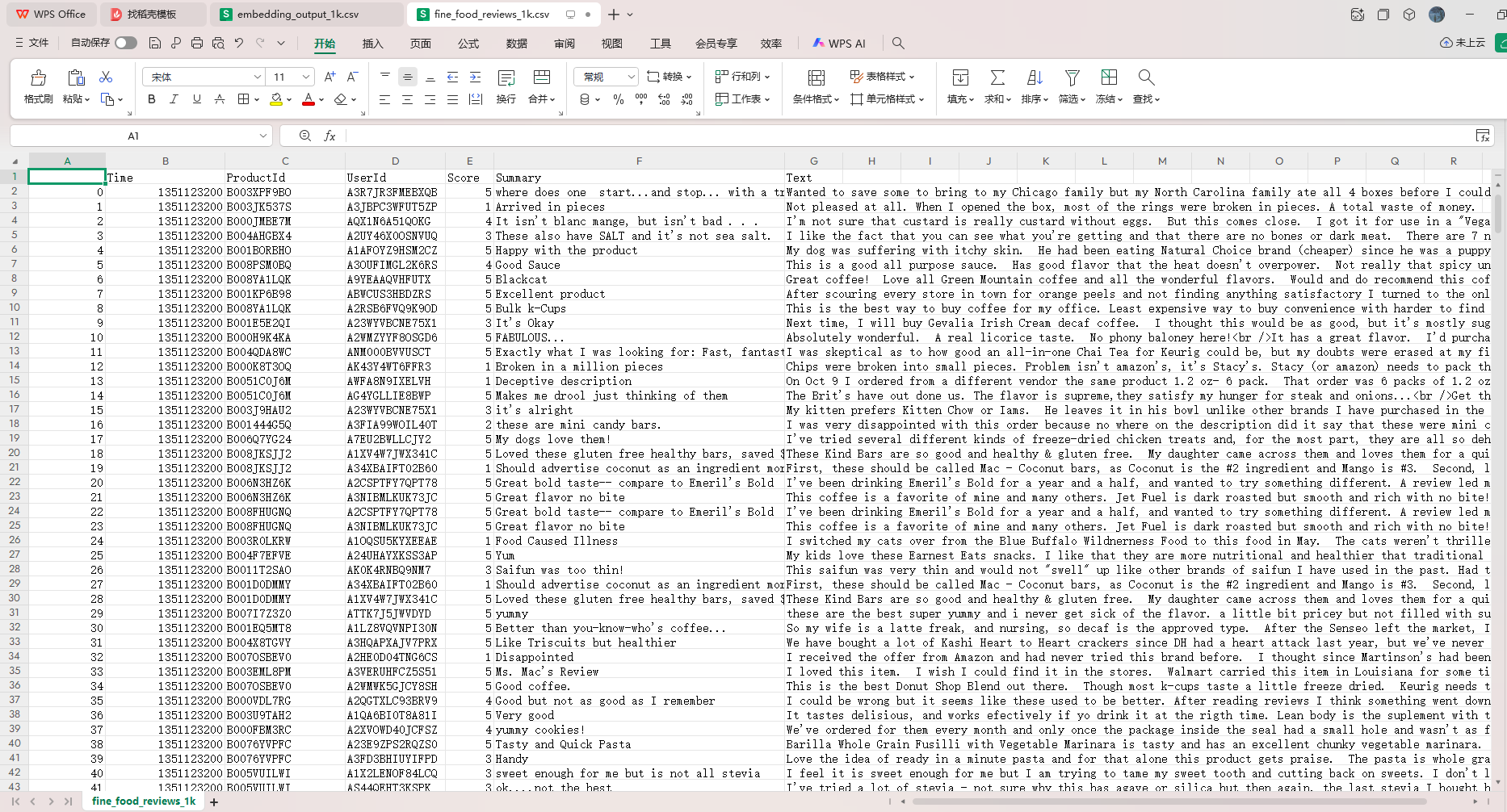Click the Find (查找) magnifier icon
Viewport: 1507px width, 812px height.
tap(1146, 77)
